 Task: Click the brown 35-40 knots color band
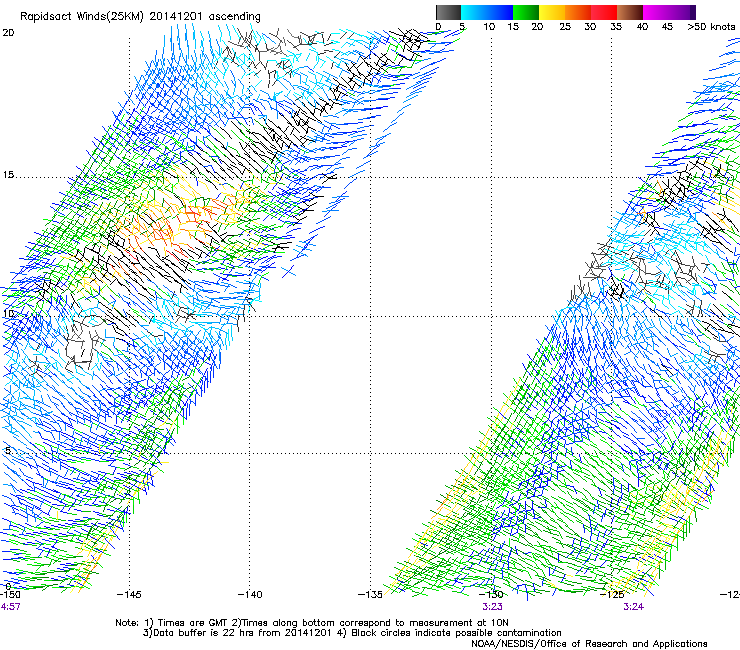630,12
